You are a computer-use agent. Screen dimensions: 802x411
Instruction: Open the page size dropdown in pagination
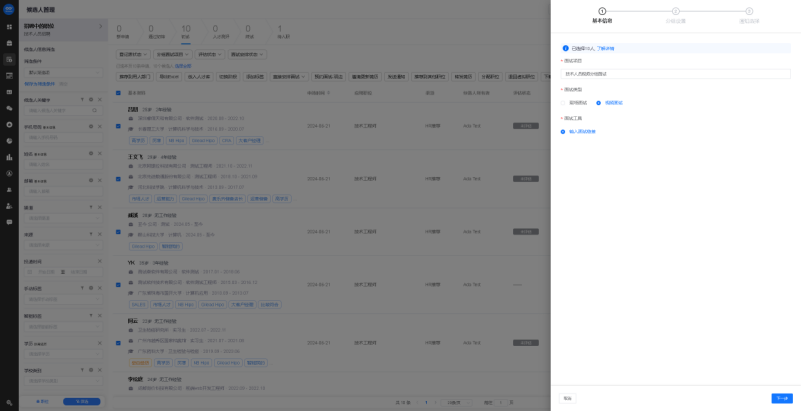tap(456, 403)
